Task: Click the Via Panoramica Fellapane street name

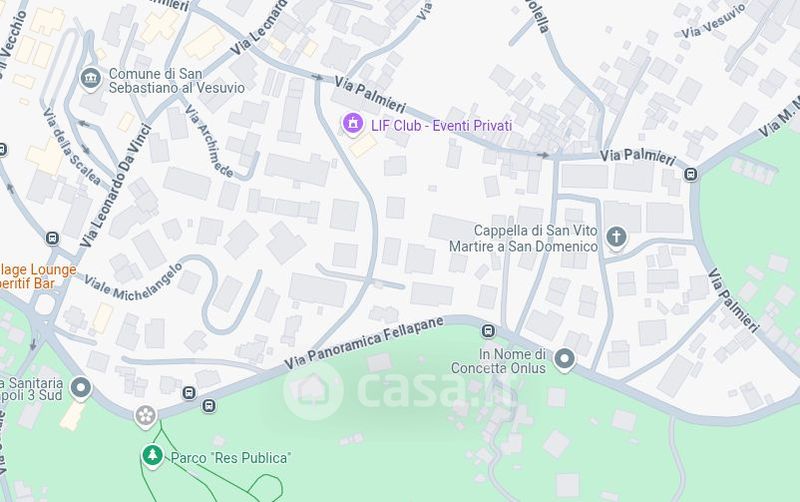Action: 364,342
